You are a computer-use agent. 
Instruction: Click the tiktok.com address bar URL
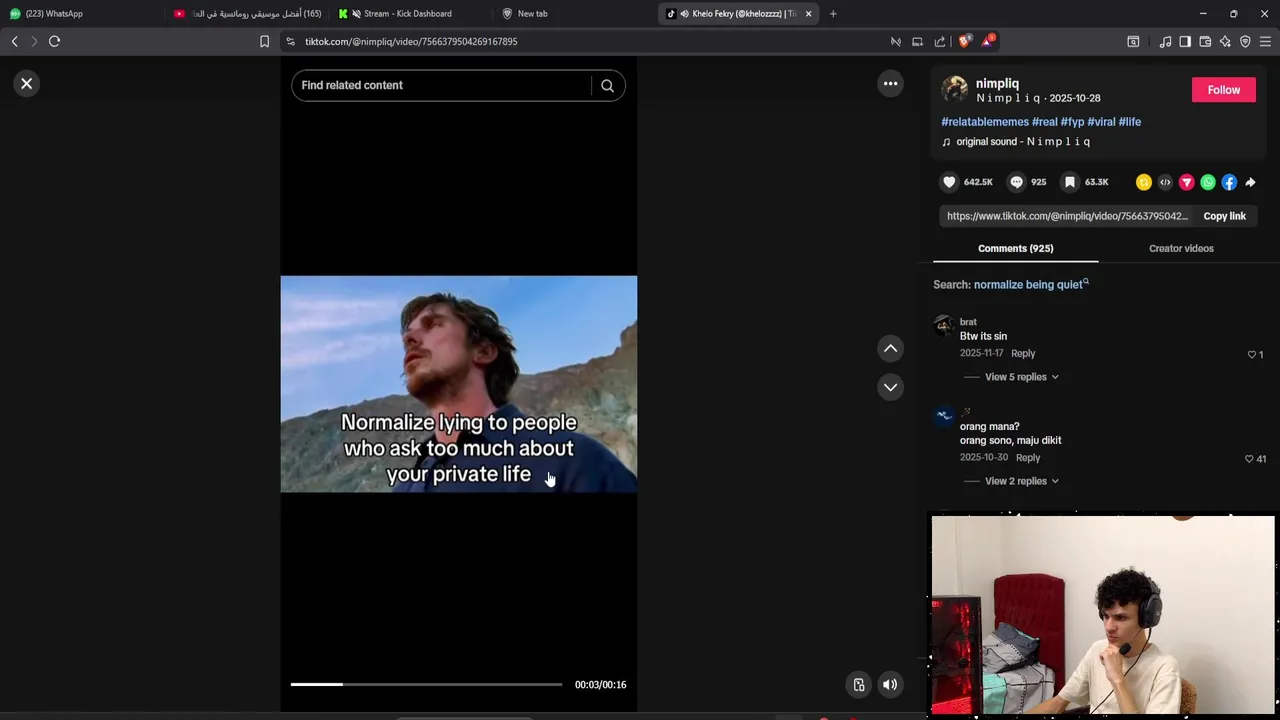tap(411, 42)
